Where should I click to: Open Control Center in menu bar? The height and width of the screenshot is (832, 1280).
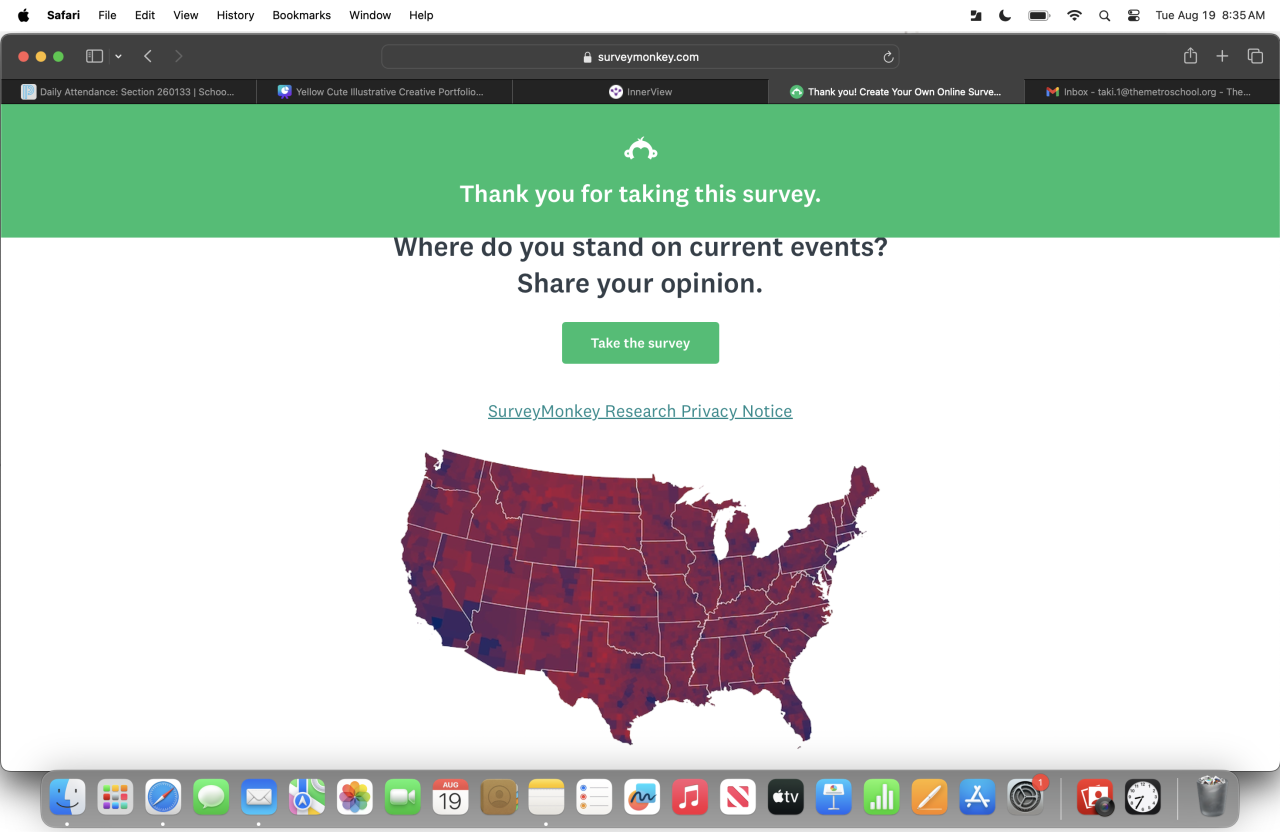[x=1133, y=15]
